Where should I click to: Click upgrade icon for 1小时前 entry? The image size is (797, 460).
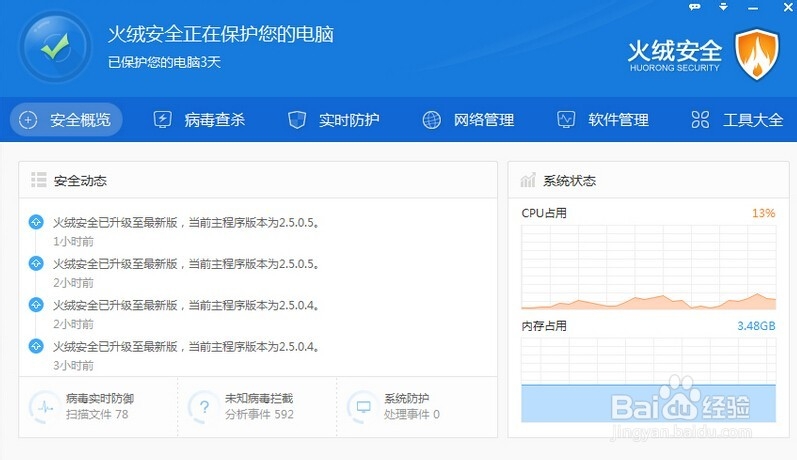36,222
